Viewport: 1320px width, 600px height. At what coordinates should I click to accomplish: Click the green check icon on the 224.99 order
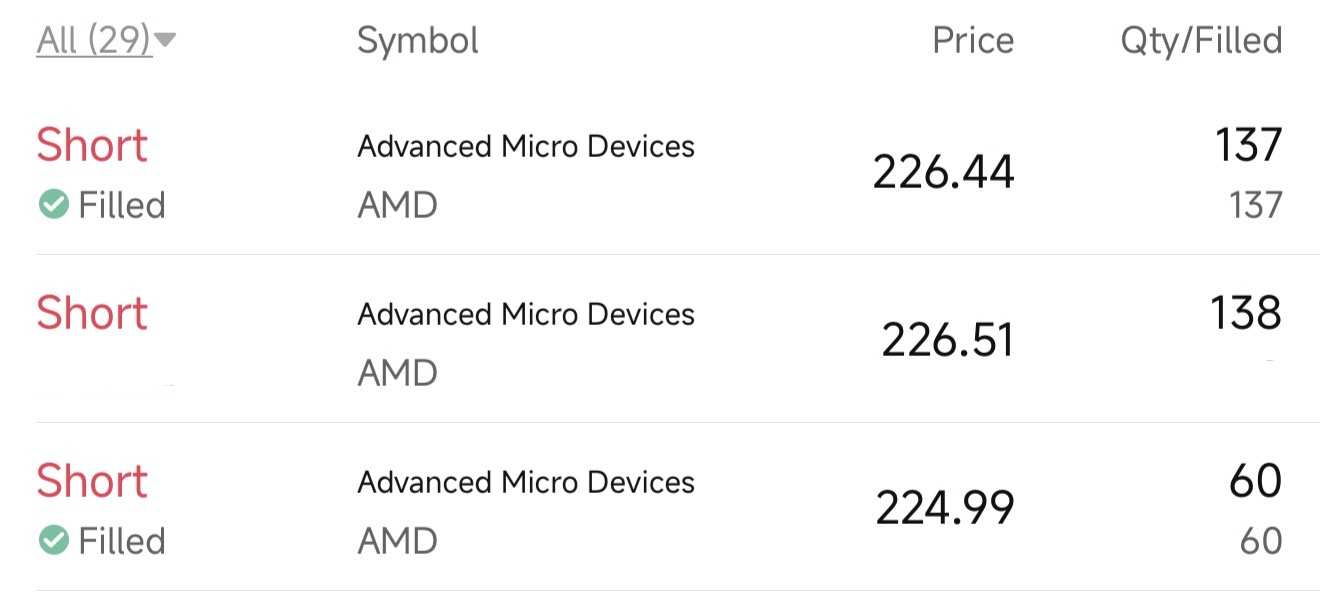[52, 541]
